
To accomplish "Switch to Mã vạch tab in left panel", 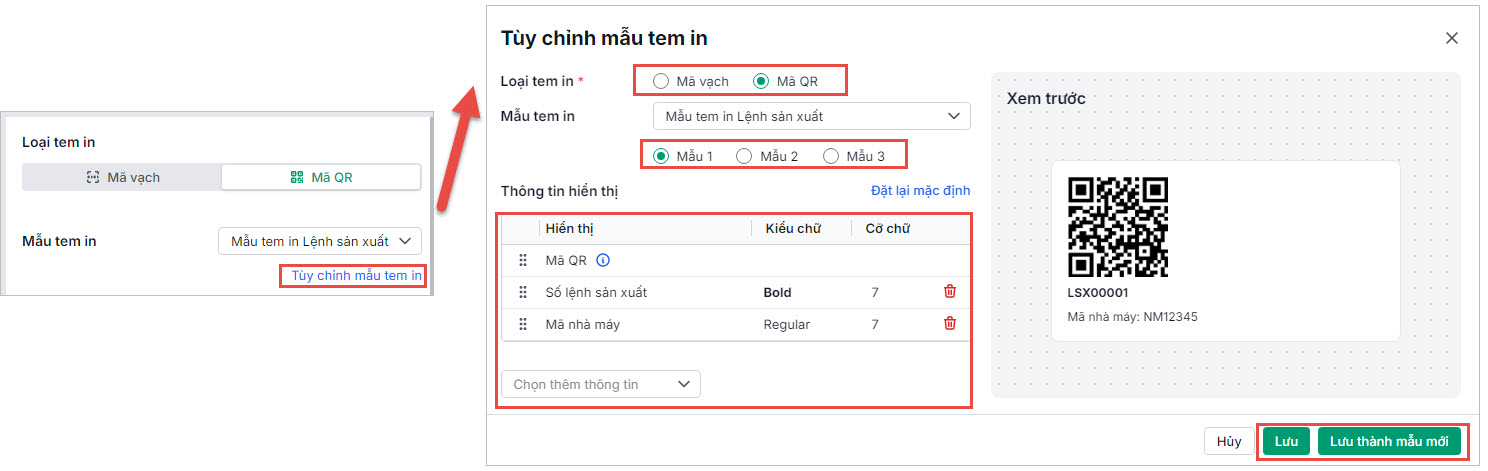I will [x=122, y=177].
